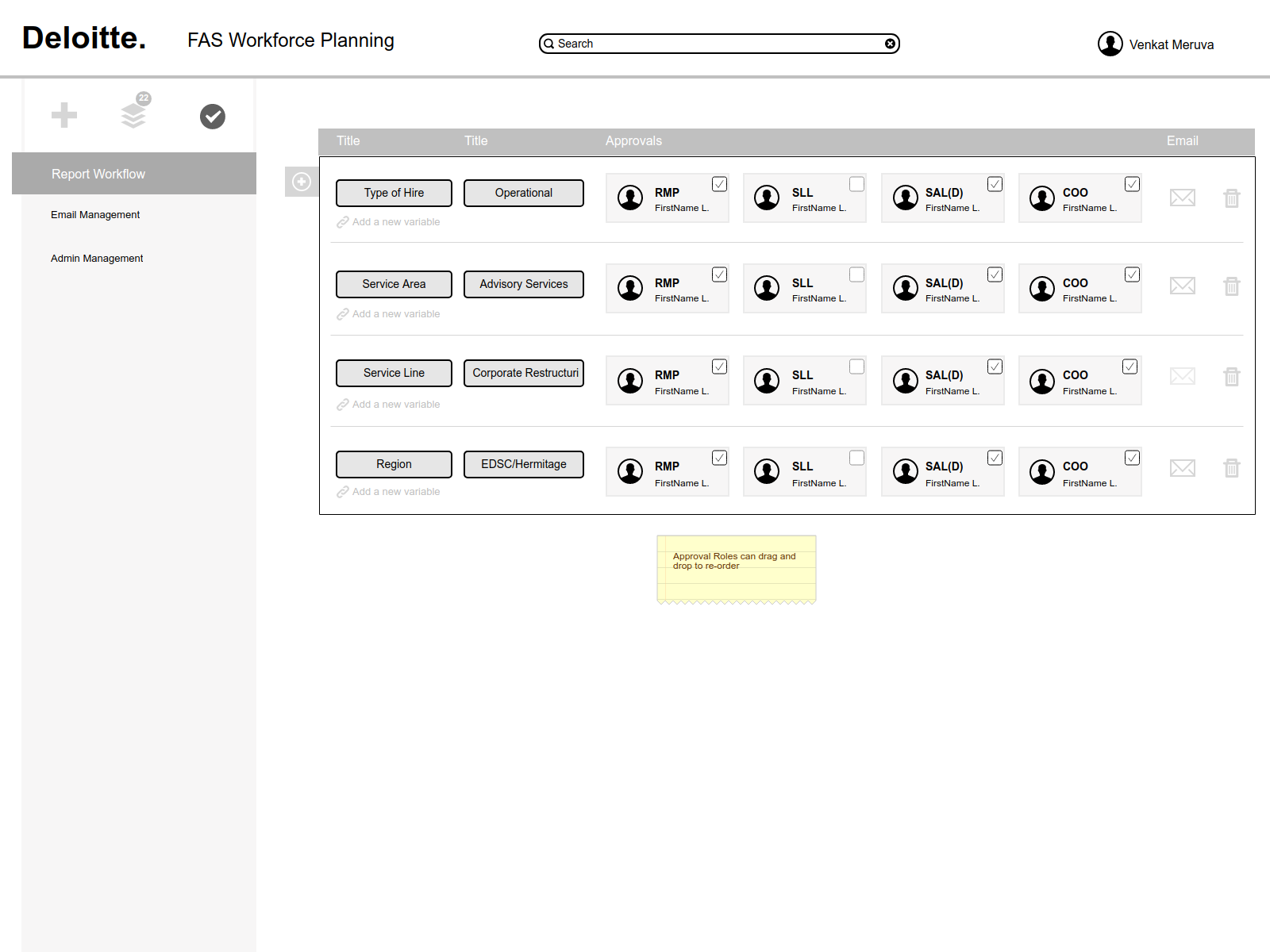The image size is (1270, 952).
Task: Open the Type of Hire selector
Action: pos(394,193)
